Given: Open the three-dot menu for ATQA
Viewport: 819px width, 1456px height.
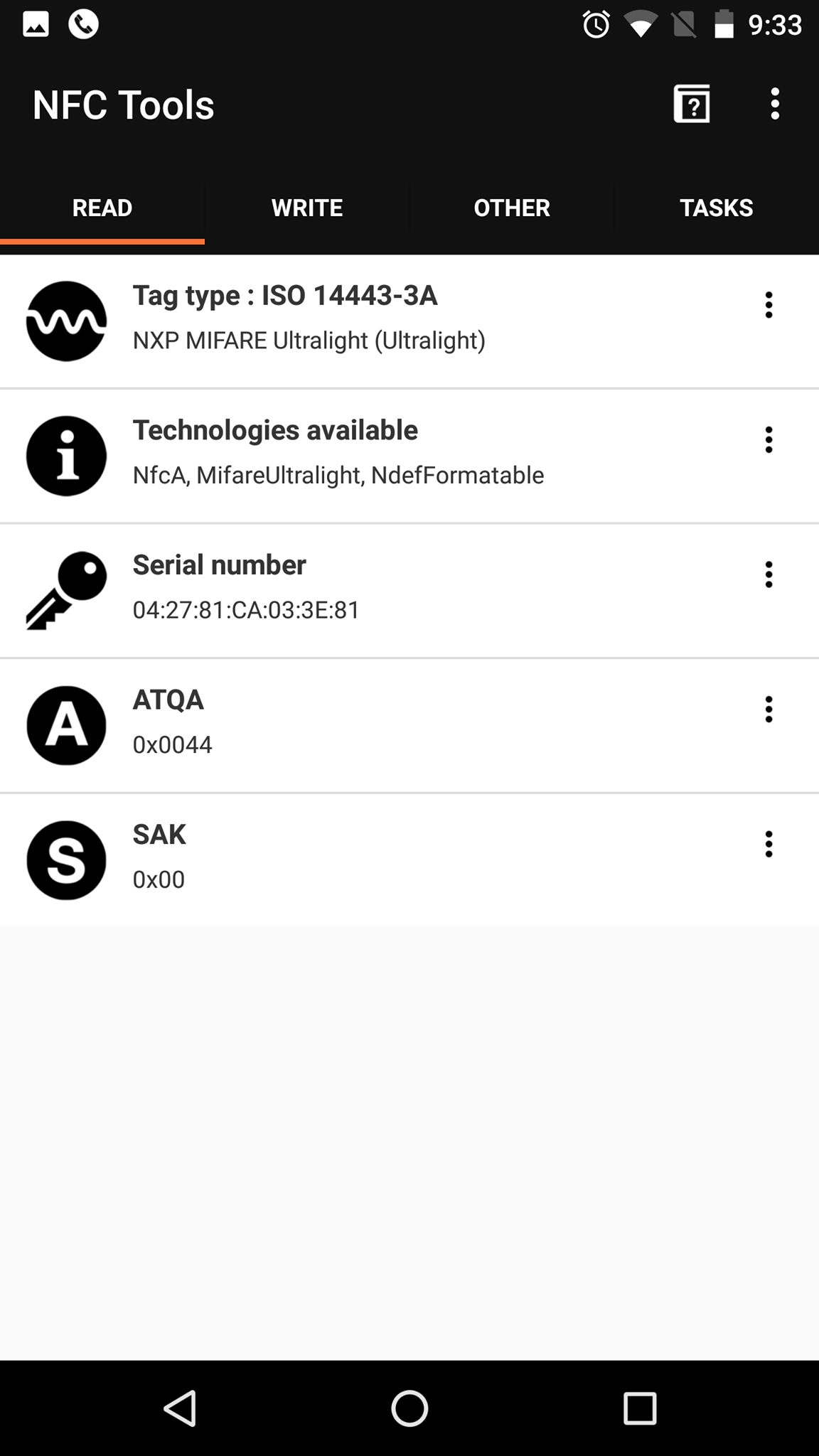Looking at the screenshot, I should point(769,710).
